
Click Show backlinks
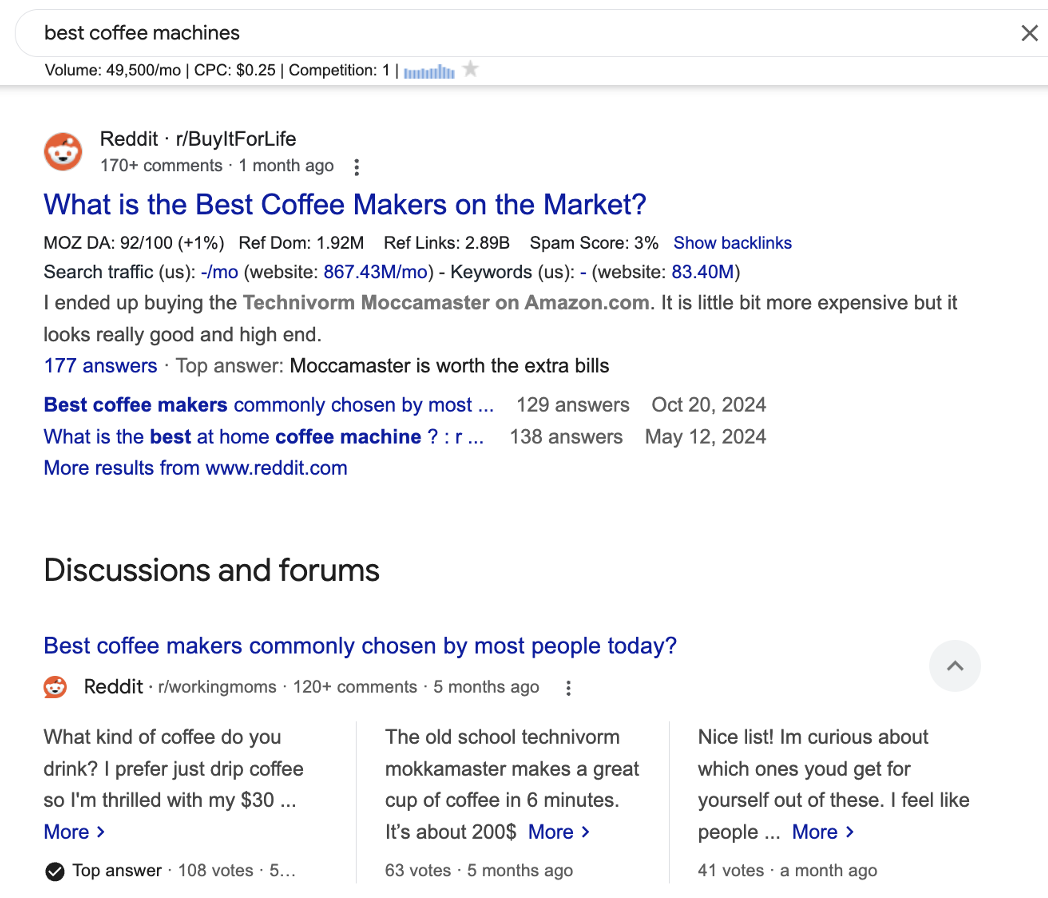[732, 243]
